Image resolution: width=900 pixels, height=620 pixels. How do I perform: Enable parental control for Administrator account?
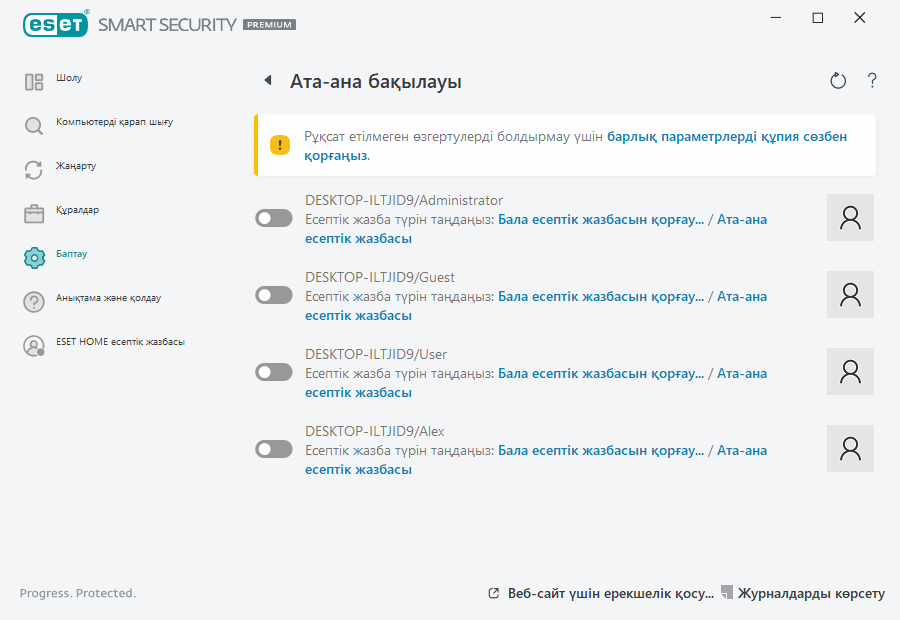(x=274, y=218)
